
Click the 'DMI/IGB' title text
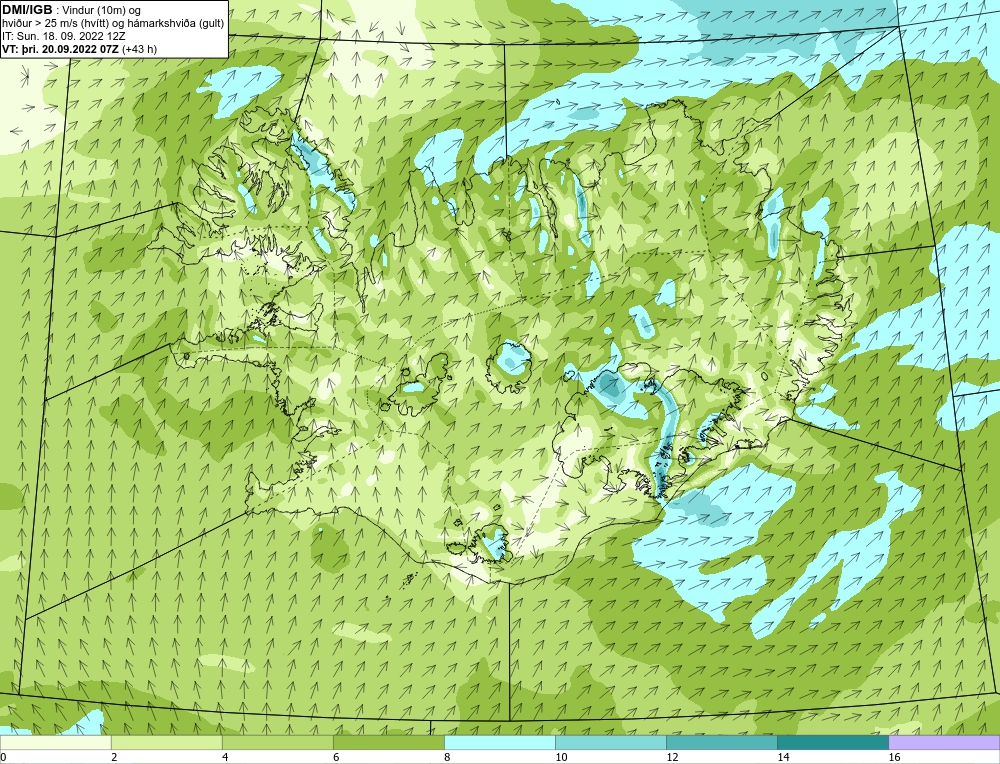pyautogui.click(x=27, y=10)
